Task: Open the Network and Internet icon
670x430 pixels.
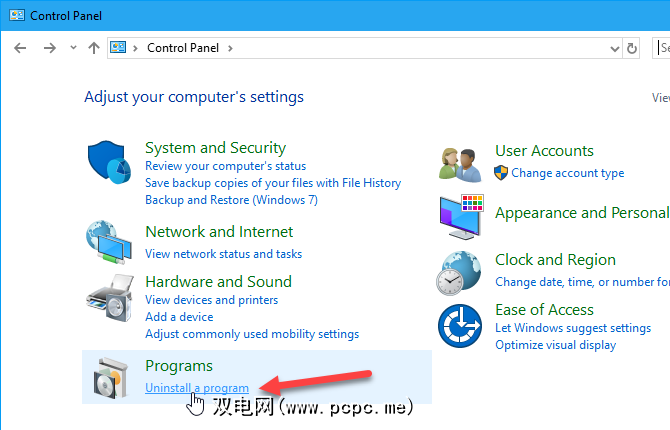Action: [110, 241]
